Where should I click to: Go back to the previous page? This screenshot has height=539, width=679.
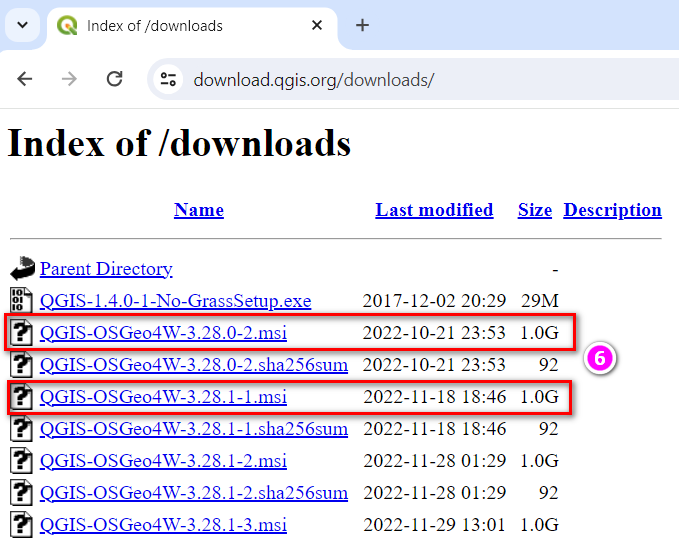[x=25, y=79]
